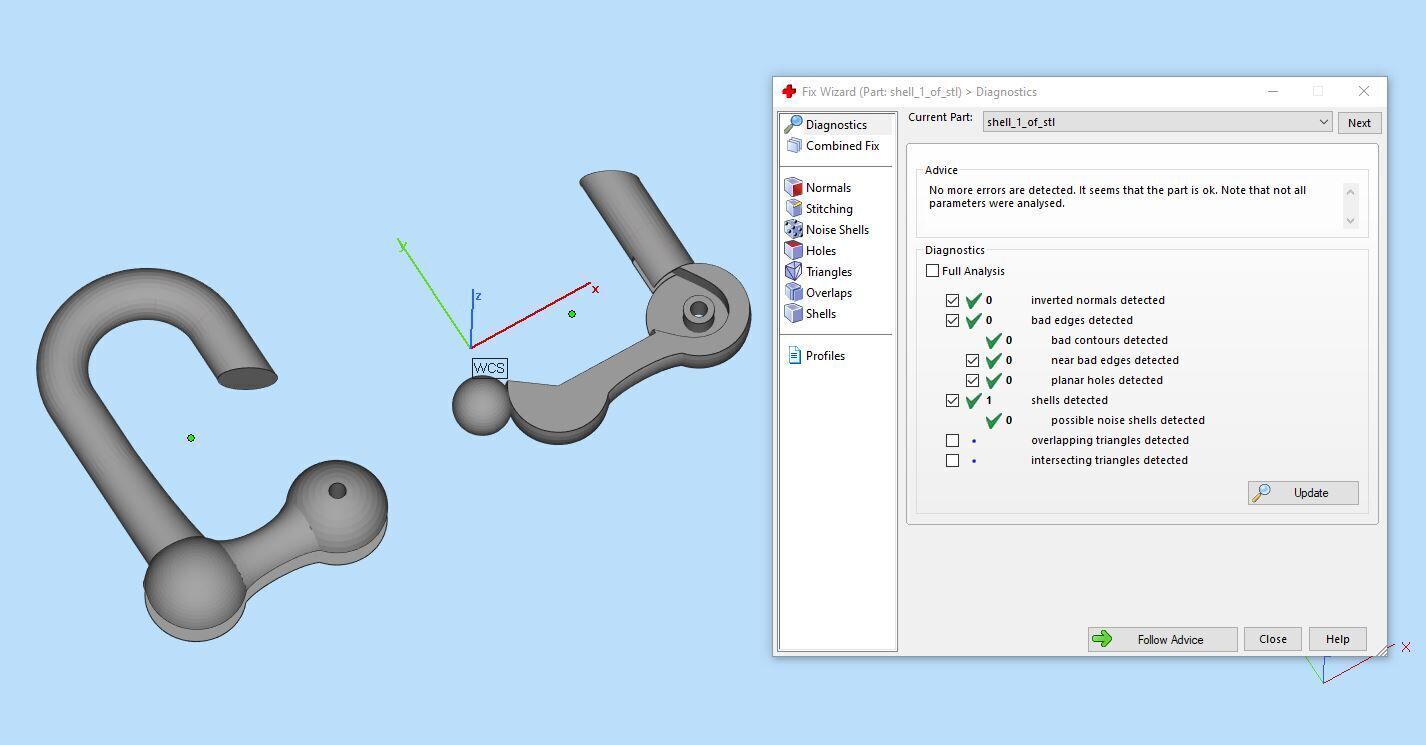Click the 'inverted normals detected' label

(x=1097, y=300)
